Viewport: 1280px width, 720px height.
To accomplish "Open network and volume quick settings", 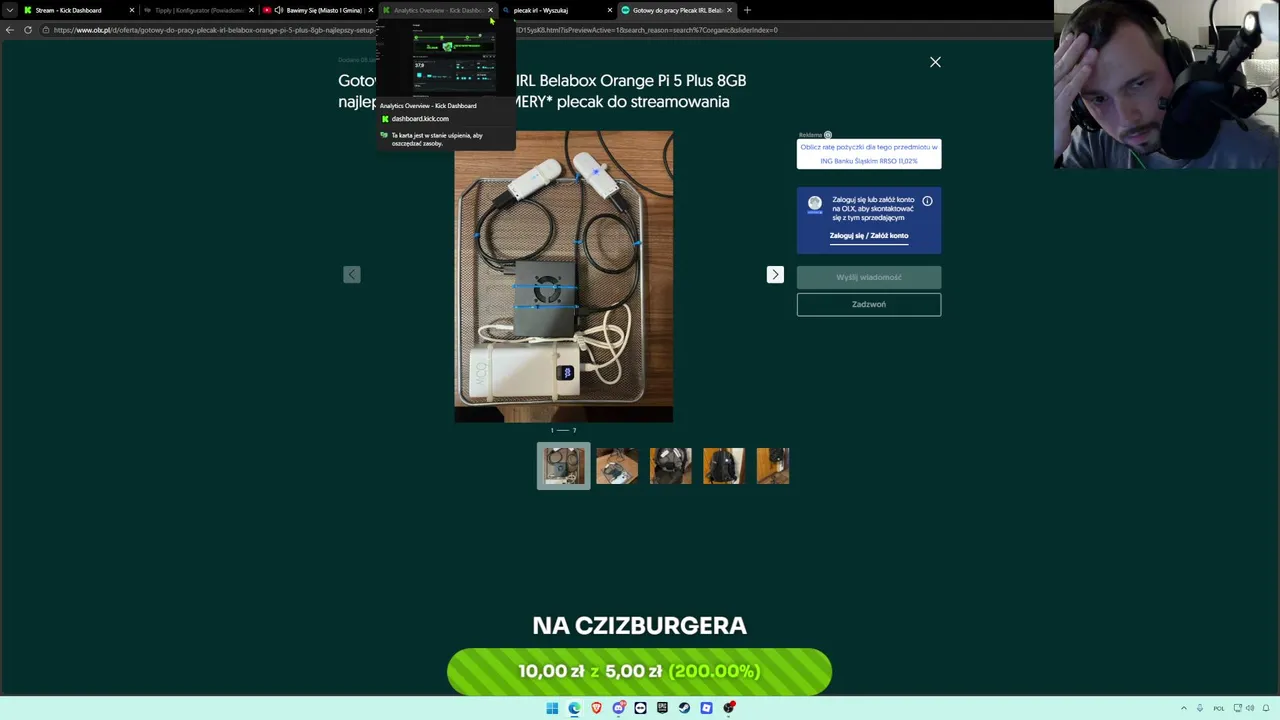I will [x=1245, y=708].
